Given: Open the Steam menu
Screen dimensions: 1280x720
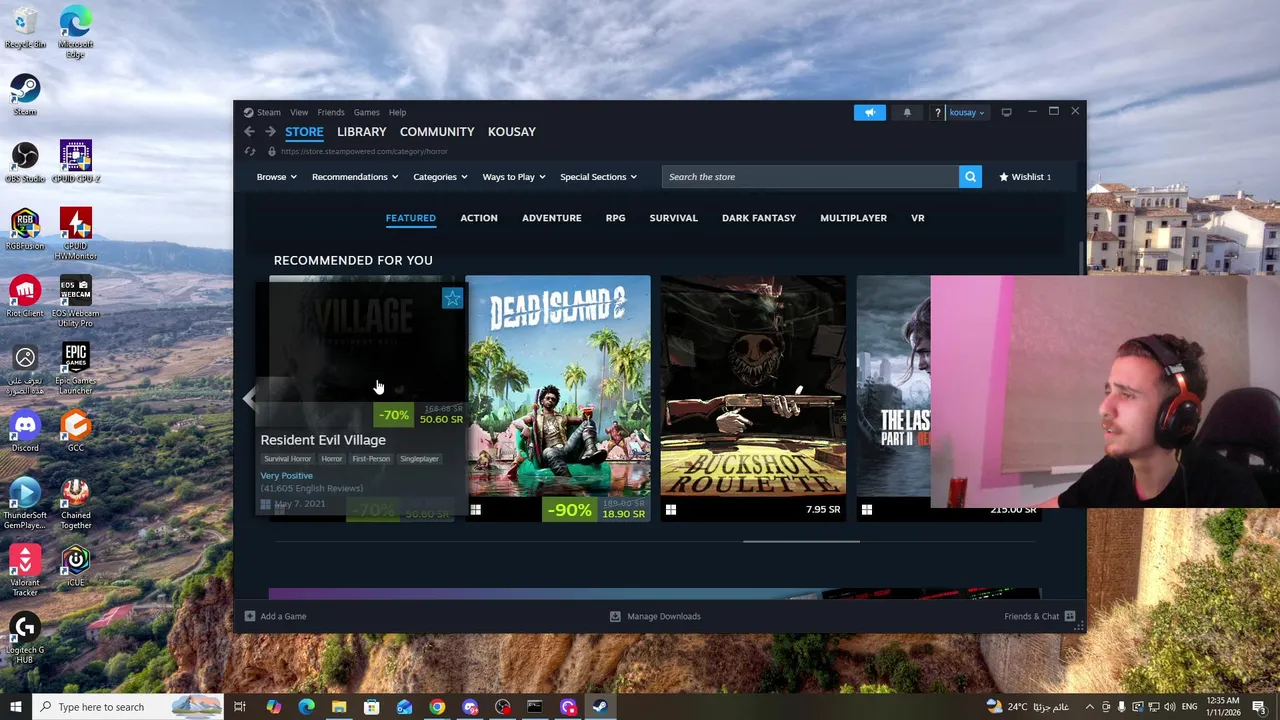Looking at the screenshot, I should pos(269,113).
